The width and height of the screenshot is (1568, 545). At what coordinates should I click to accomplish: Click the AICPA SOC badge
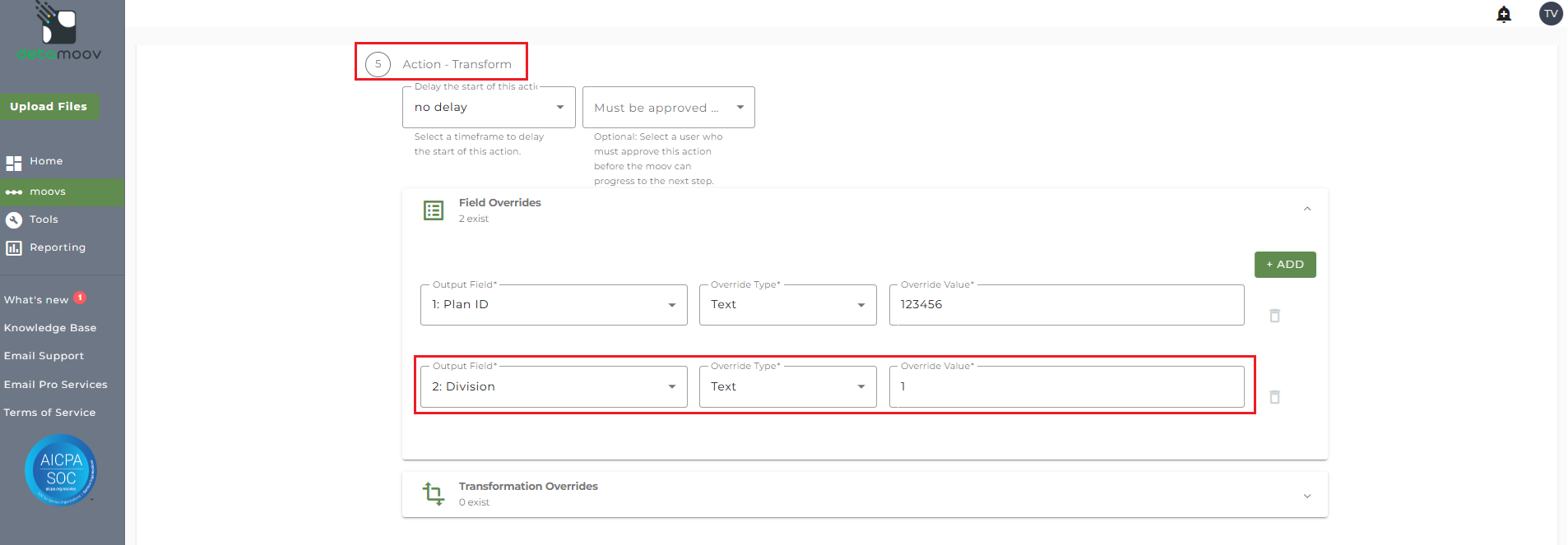(x=61, y=469)
